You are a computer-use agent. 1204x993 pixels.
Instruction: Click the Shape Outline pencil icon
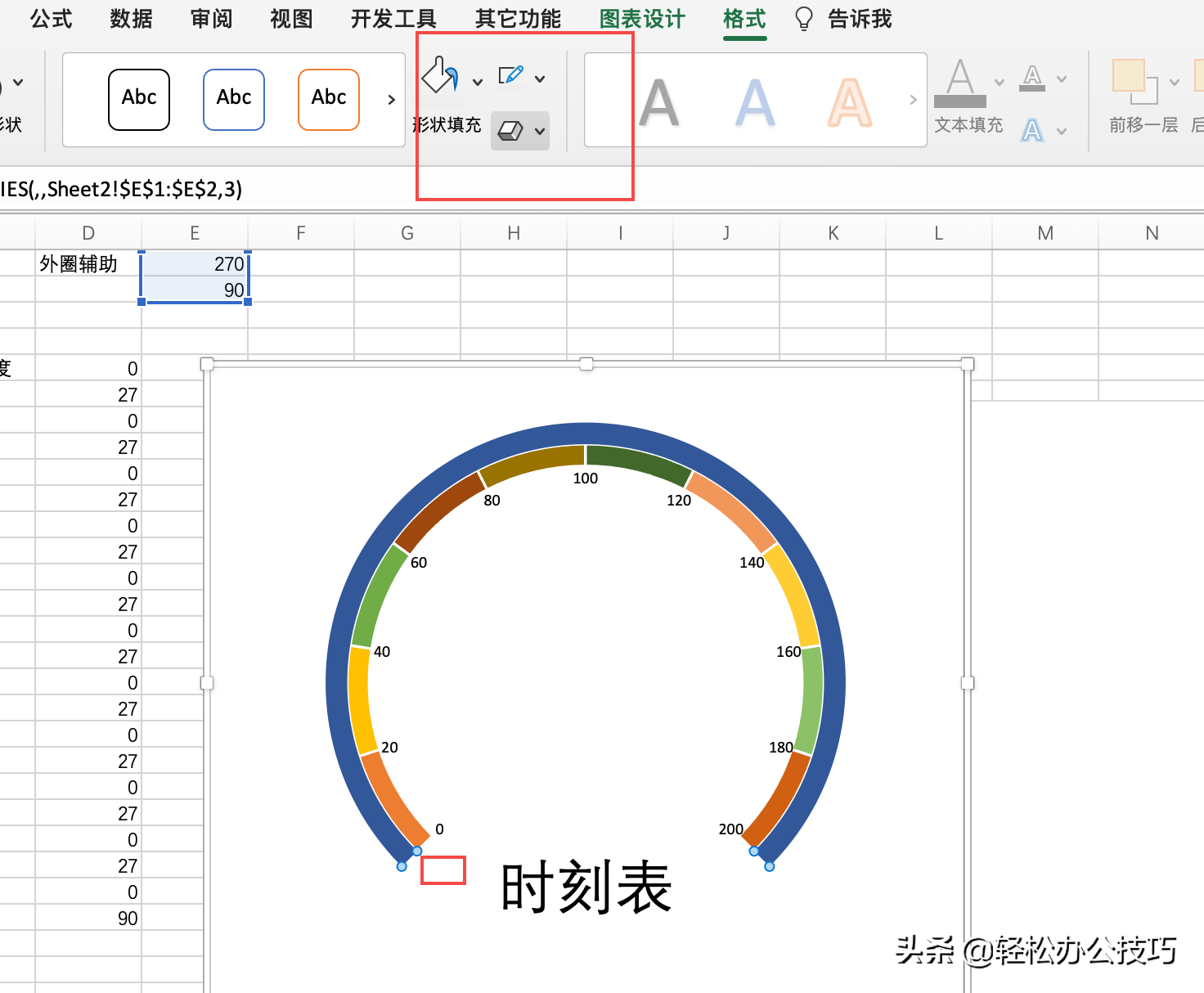pos(510,76)
